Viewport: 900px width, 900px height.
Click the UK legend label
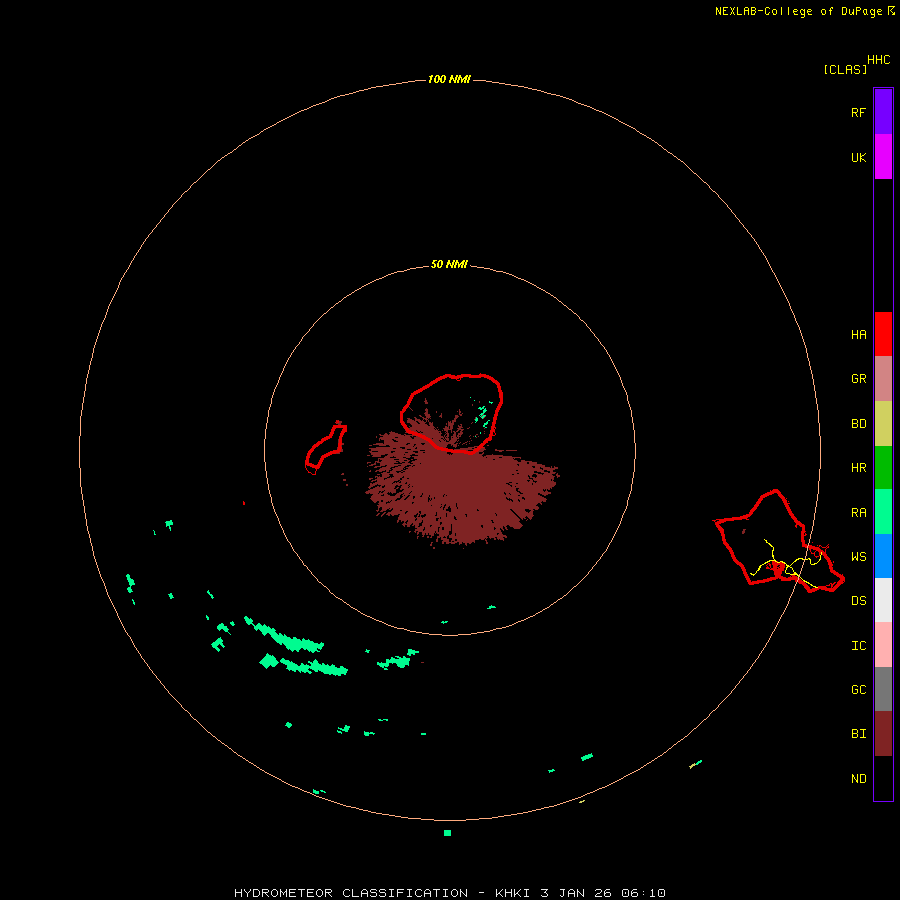pyautogui.click(x=859, y=157)
